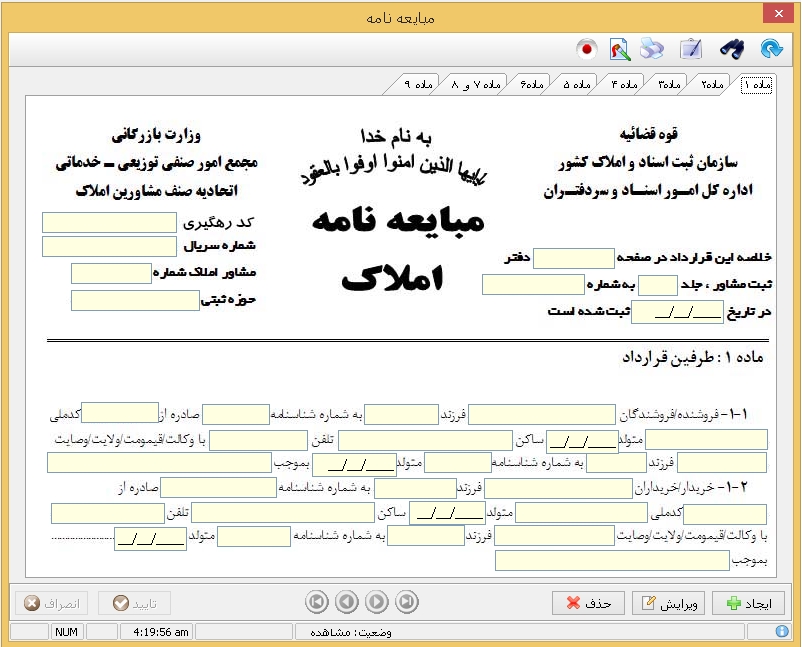802x647 pixels.
Task: Select the ماده۶ tab
Action: point(531,84)
